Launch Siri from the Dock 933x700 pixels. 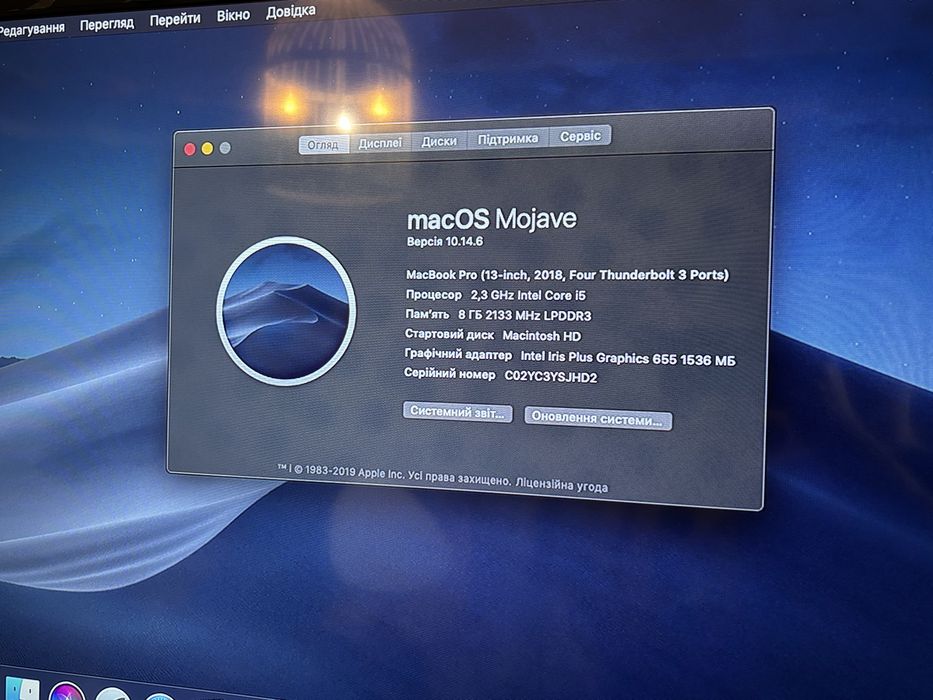coord(67,693)
